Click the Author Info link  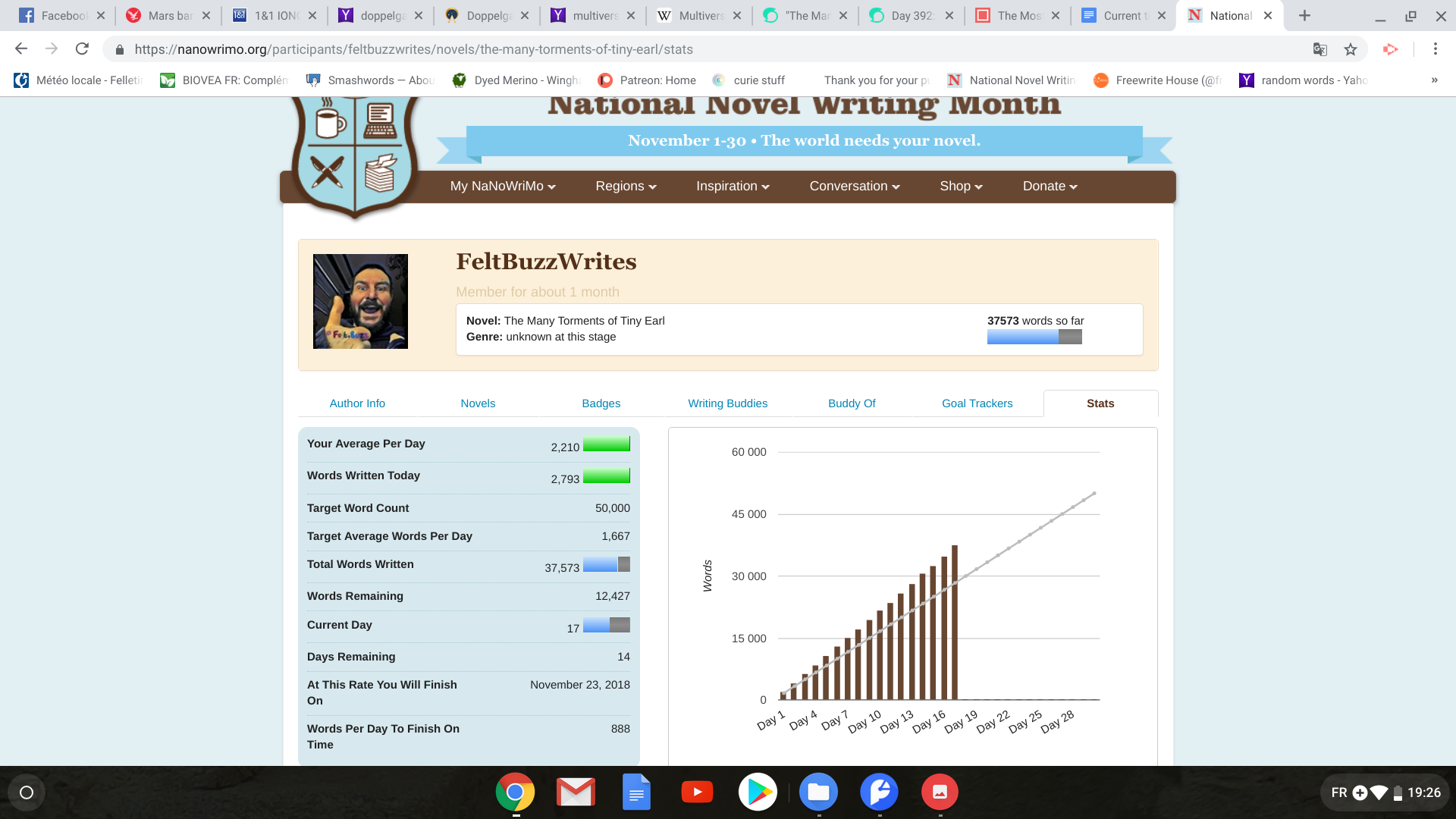(357, 403)
